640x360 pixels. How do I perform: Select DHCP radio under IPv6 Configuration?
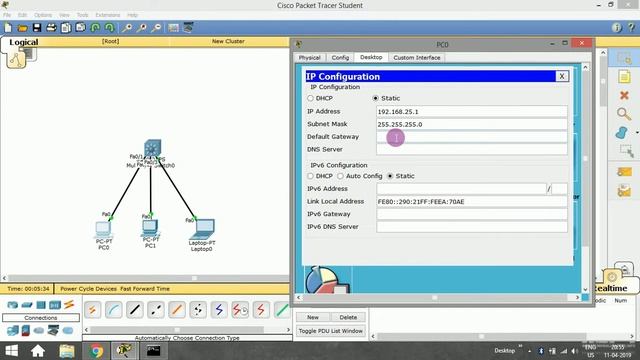tap(310, 176)
